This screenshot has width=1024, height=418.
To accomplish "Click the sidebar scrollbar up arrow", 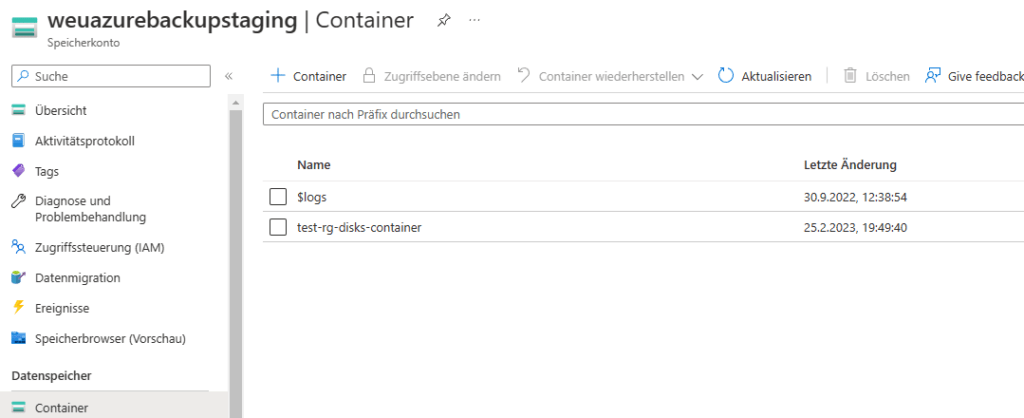I will [236, 103].
